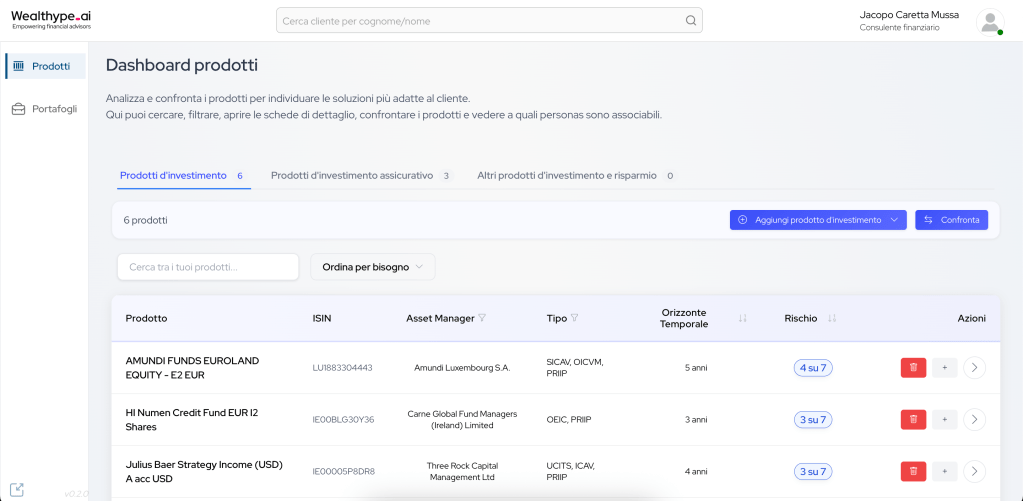This screenshot has height=501, width=1023.
Task: Delete the HI Numen Credit Fund product
Action: [913, 420]
